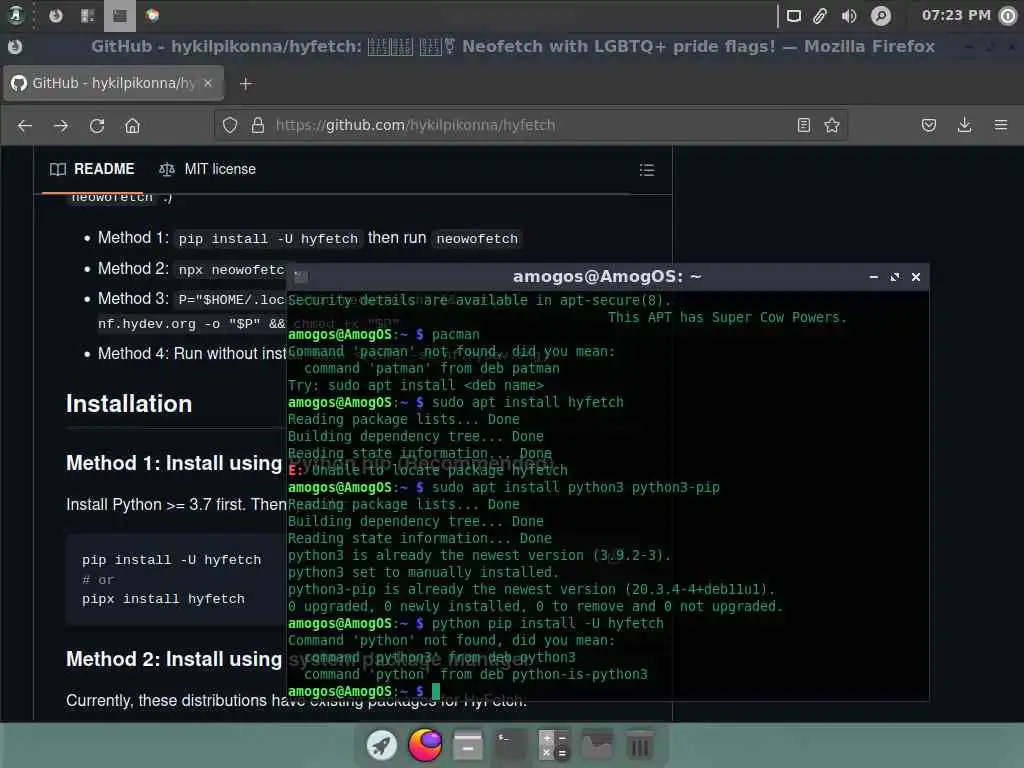1024x768 pixels.
Task: Open clipboard paperclip tray icon
Action: pos(820,16)
